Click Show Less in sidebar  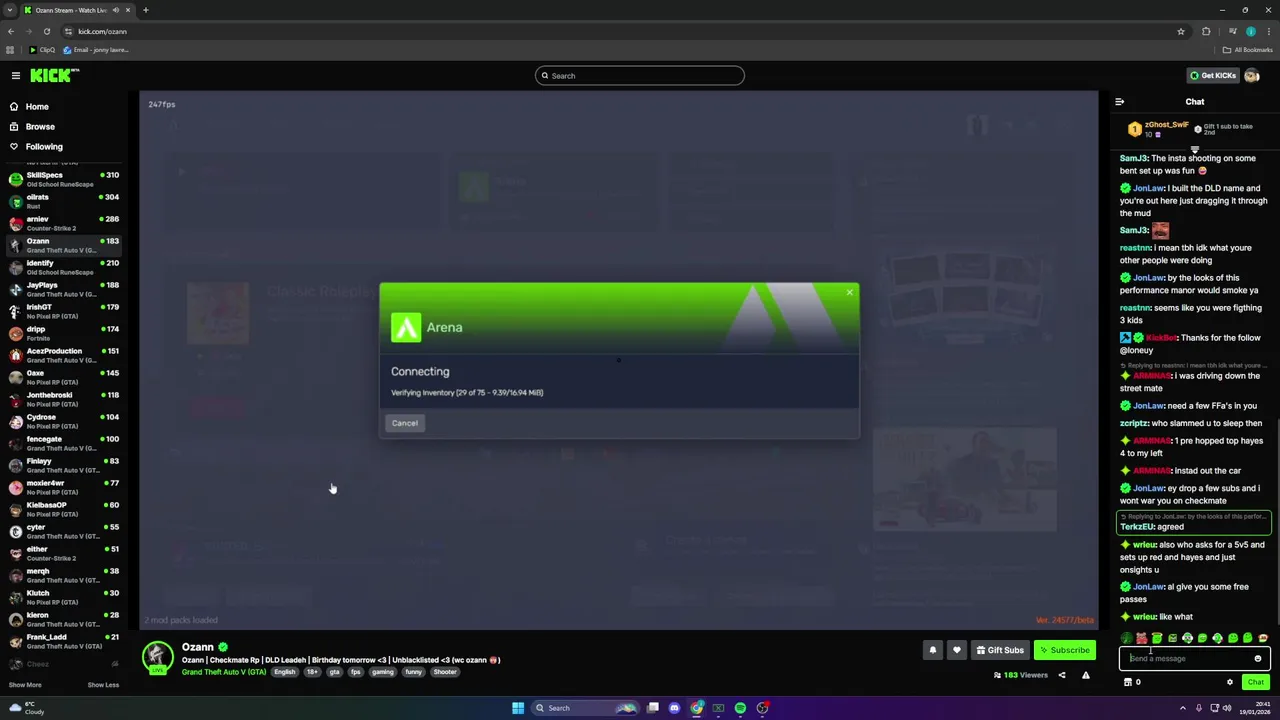tap(103, 685)
